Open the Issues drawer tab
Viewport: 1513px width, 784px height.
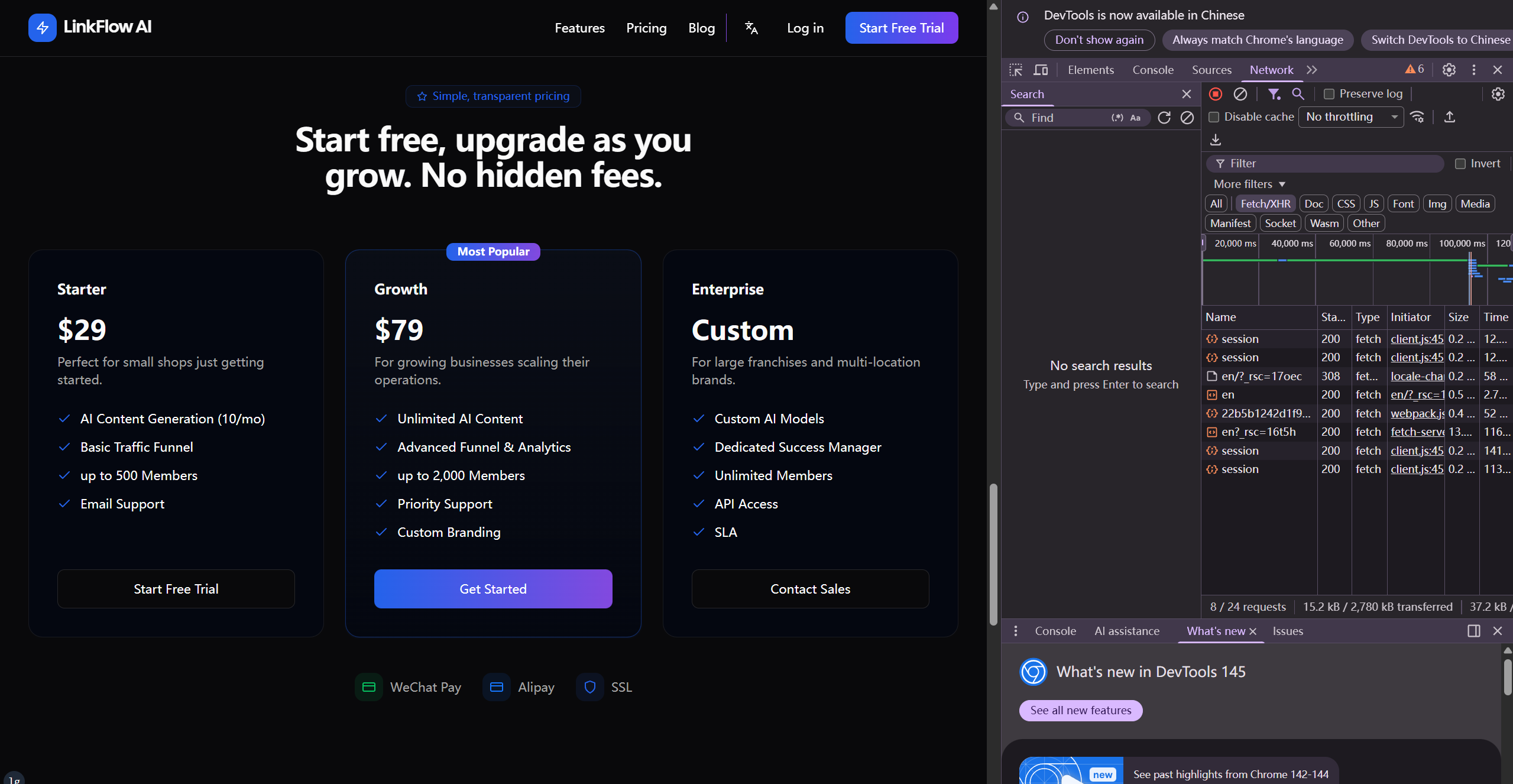(x=1288, y=631)
